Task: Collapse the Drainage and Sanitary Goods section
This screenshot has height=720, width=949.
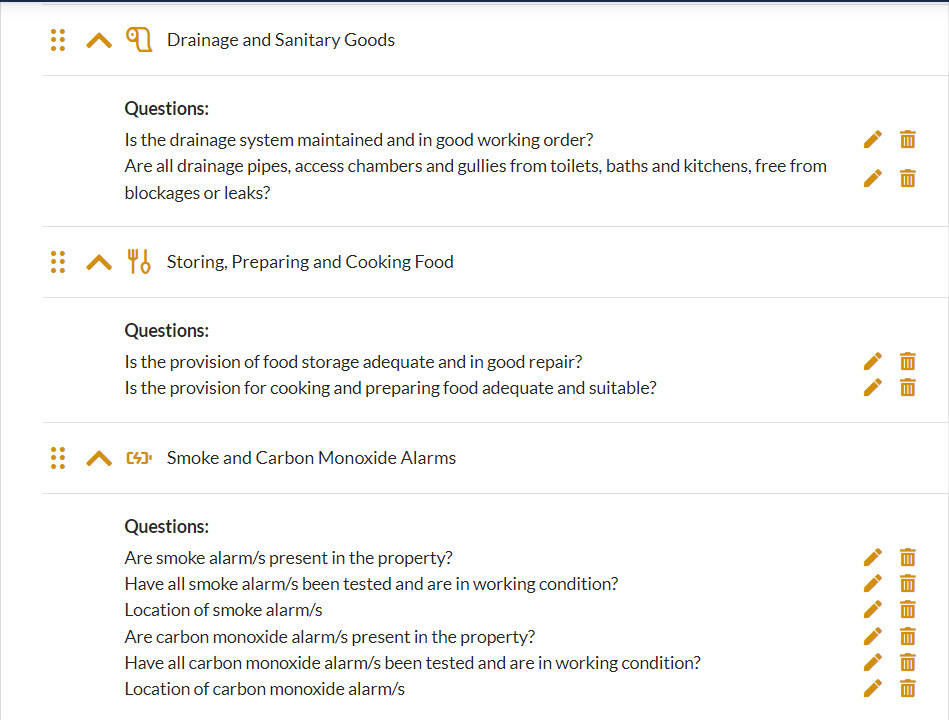Action: (x=99, y=41)
